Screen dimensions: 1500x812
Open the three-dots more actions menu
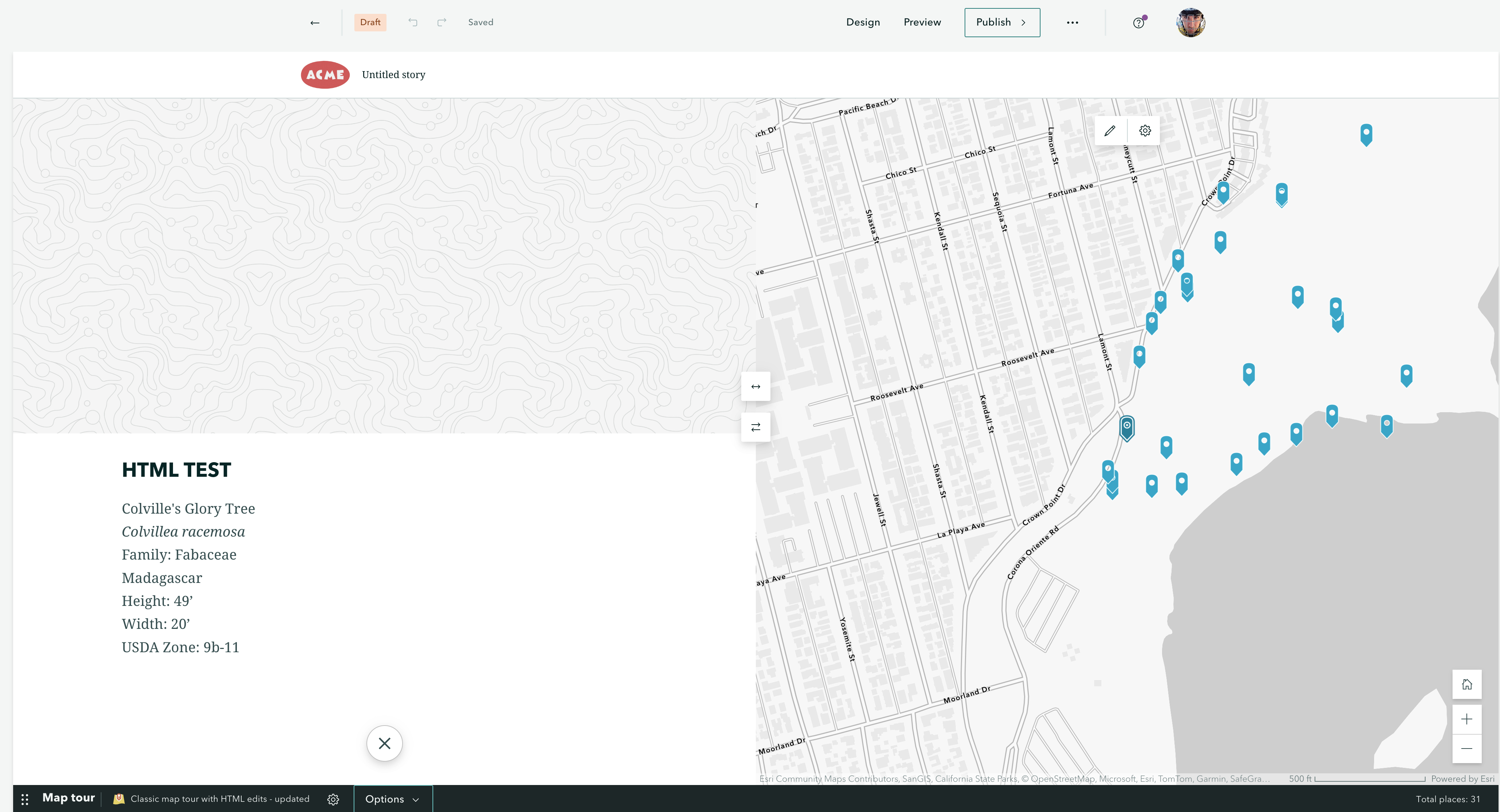point(1072,23)
